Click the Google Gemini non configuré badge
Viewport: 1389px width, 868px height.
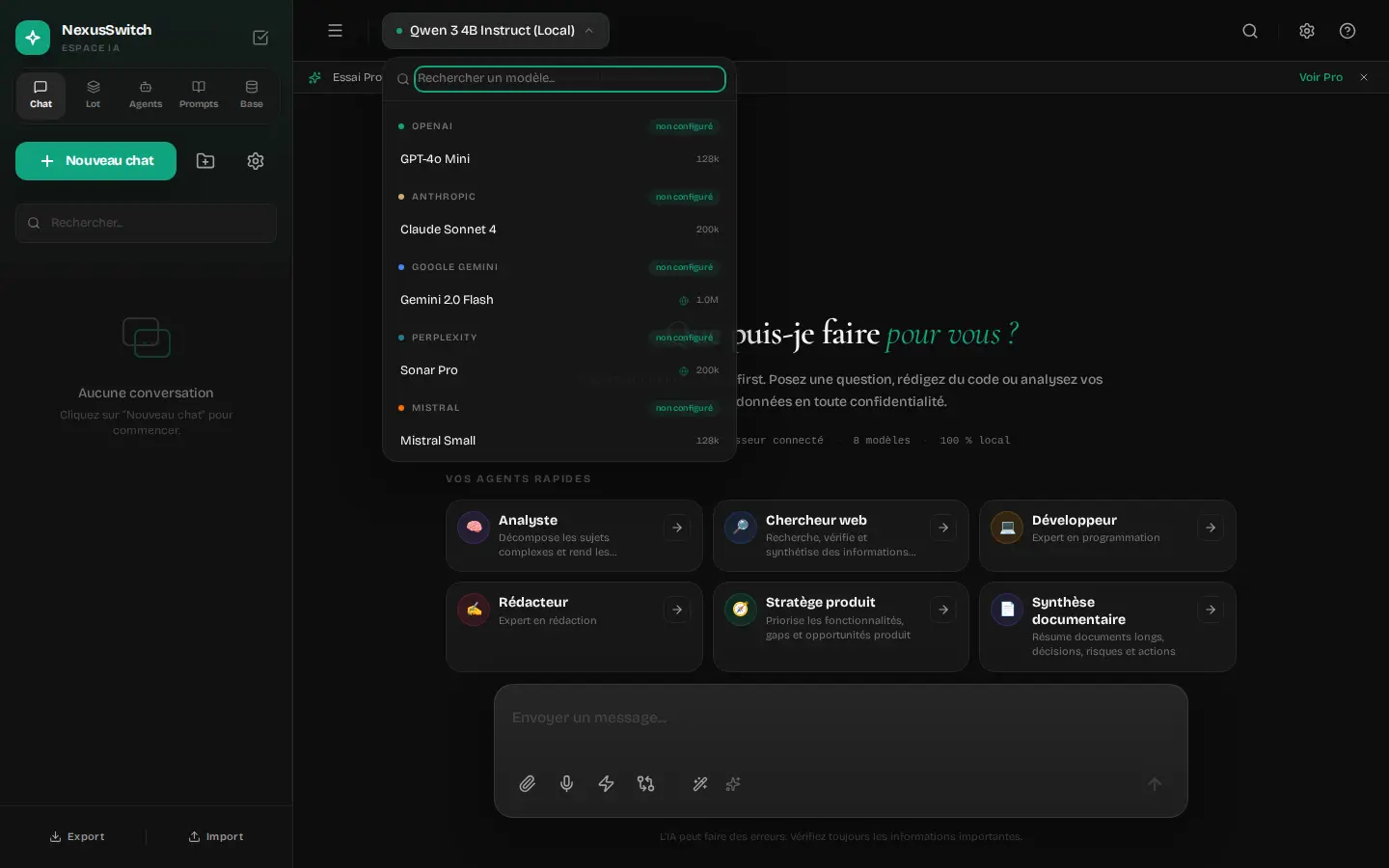point(684,267)
